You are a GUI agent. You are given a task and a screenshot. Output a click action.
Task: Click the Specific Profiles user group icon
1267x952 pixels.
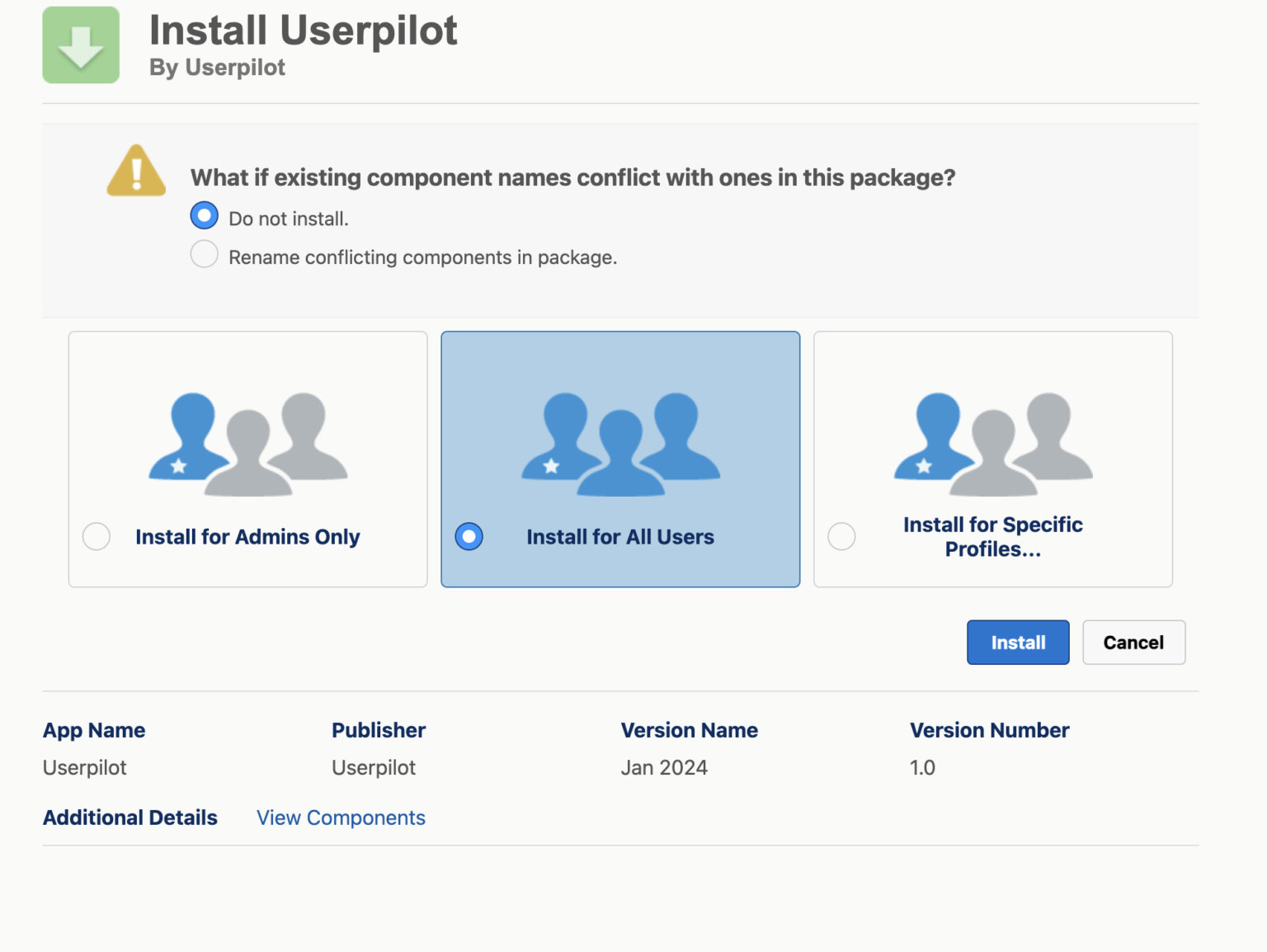click(992, 441)
